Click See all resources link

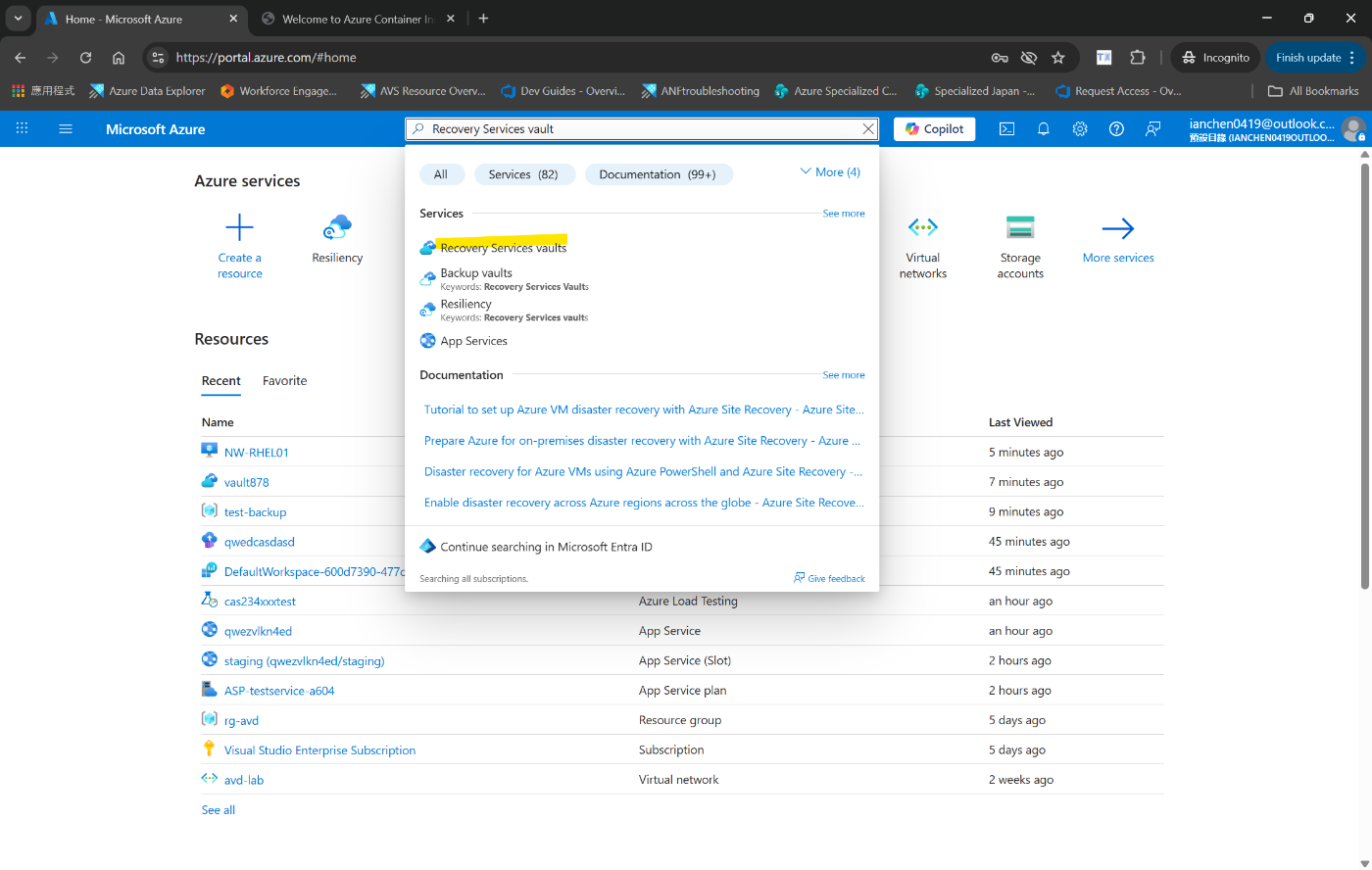(x=219, y=810)
